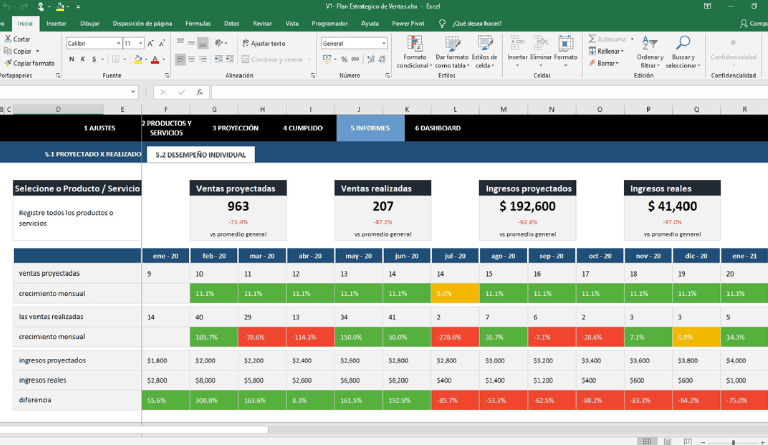Viewport: 768px width, 445px height.
Task: Decrease the indent
Action: 218,59
